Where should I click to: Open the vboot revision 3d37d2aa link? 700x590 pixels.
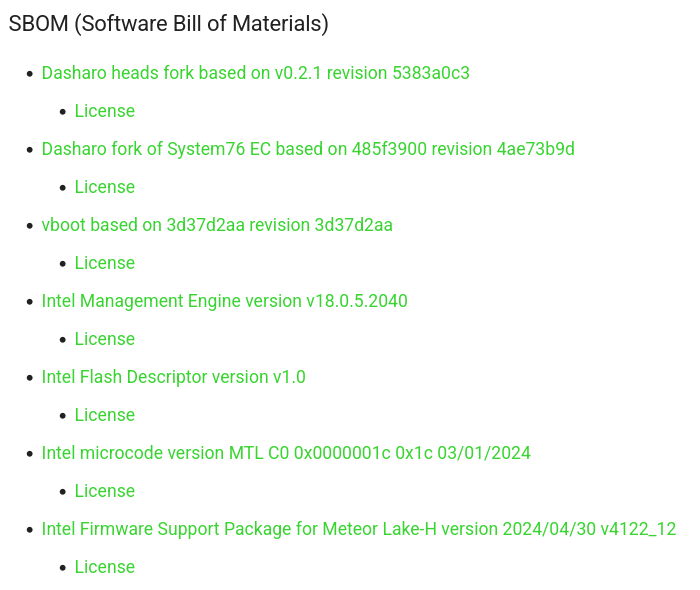(217, 225)
